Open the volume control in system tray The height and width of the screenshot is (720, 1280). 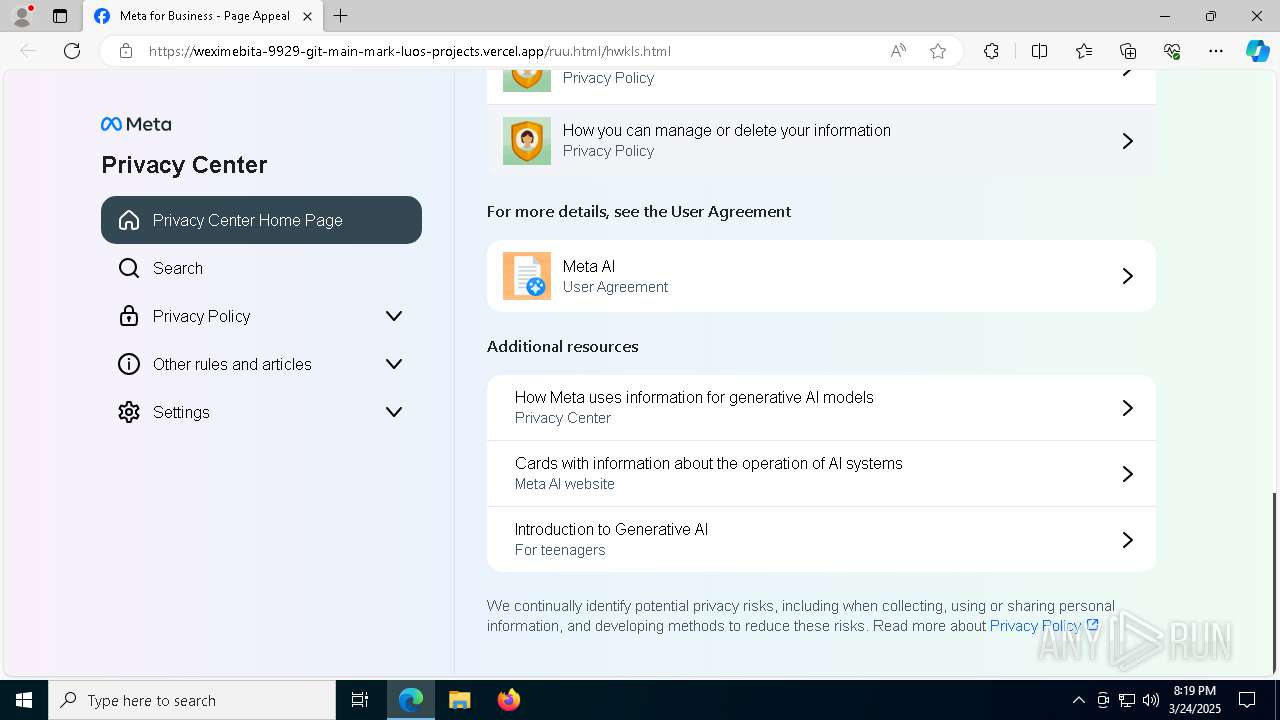pyautogui.click(x=1151, y=700)
